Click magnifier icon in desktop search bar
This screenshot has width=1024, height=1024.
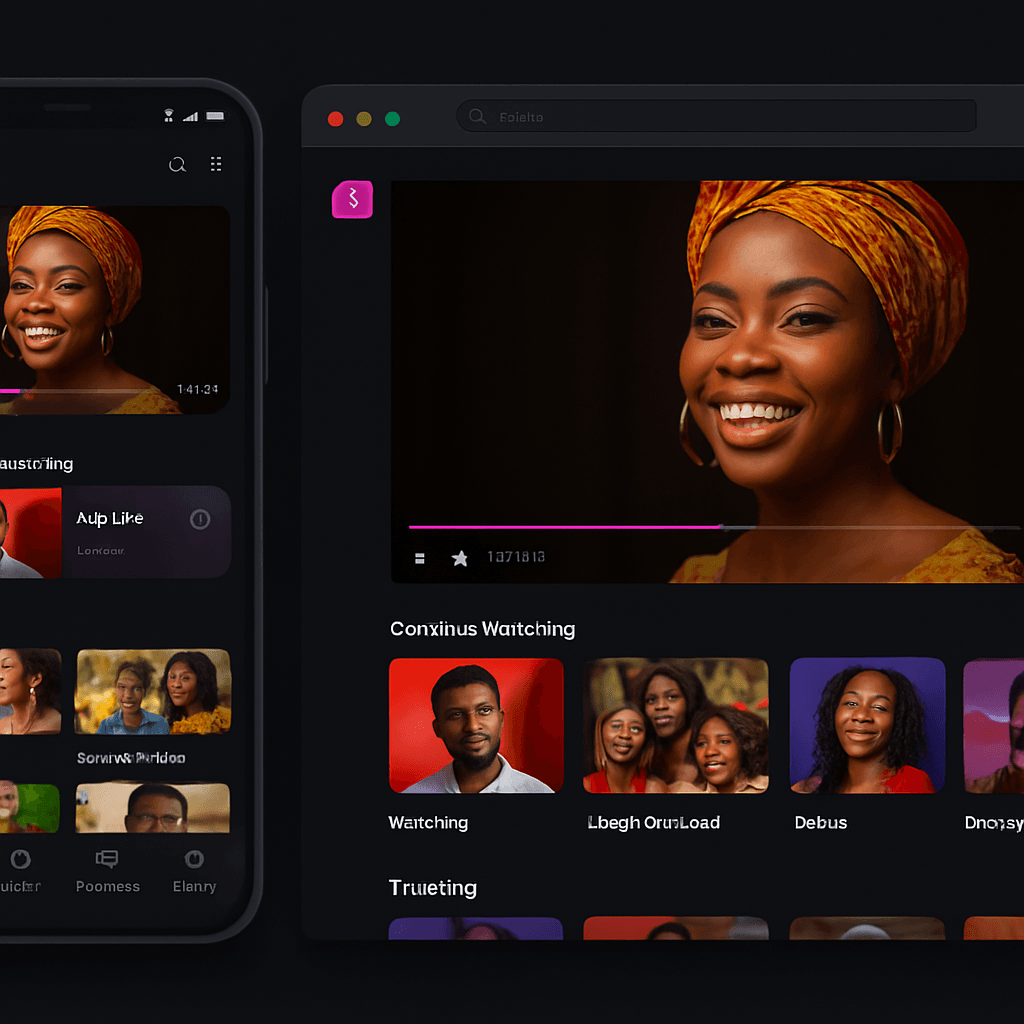(477, 116)
